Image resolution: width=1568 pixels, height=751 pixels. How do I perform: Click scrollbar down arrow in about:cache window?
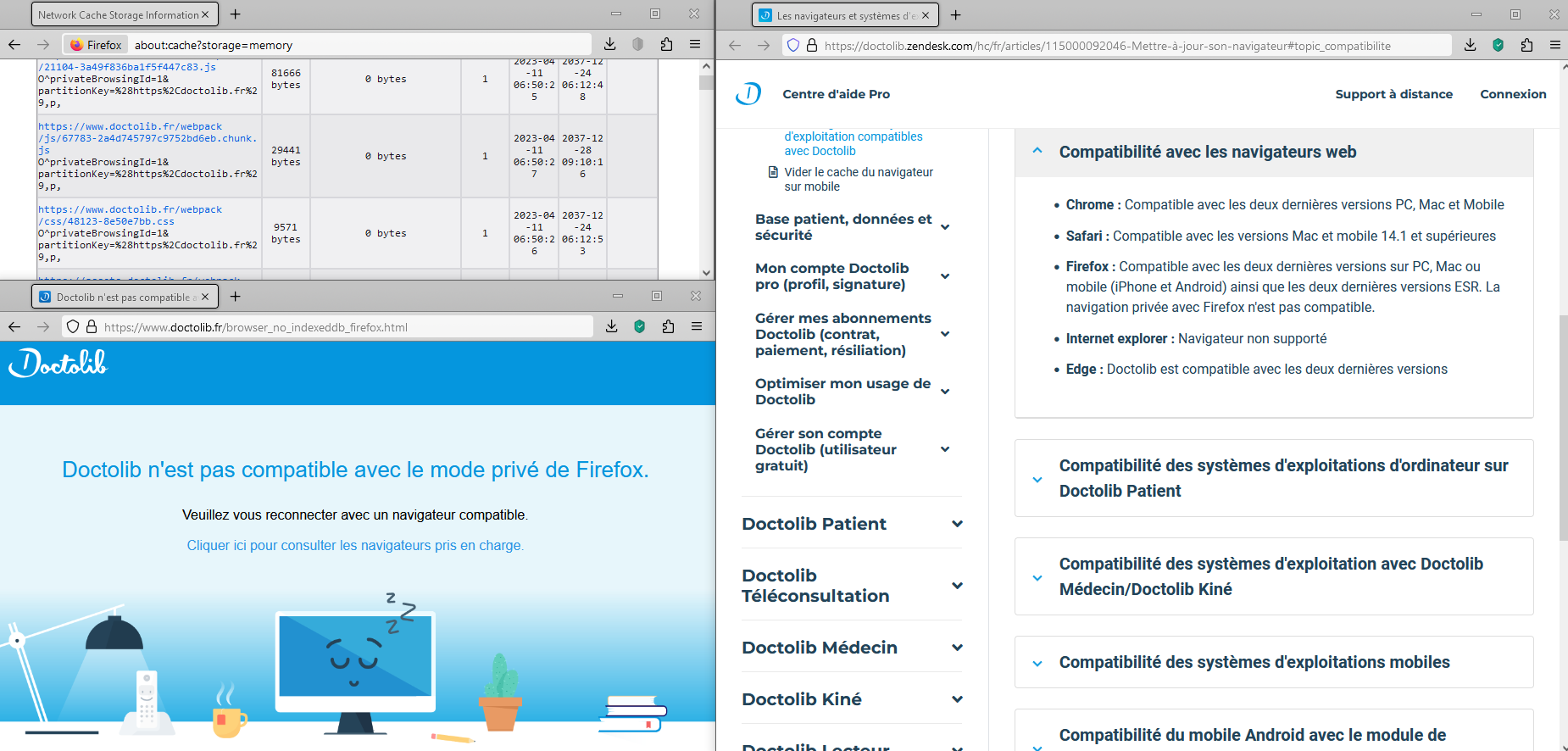706,273
